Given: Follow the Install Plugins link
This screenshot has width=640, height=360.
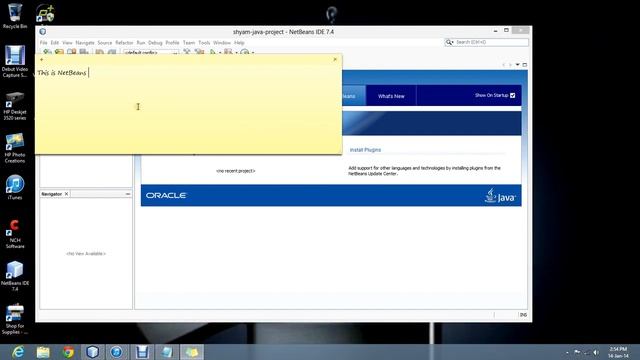Looking at the screenshot, I should 365,150.
